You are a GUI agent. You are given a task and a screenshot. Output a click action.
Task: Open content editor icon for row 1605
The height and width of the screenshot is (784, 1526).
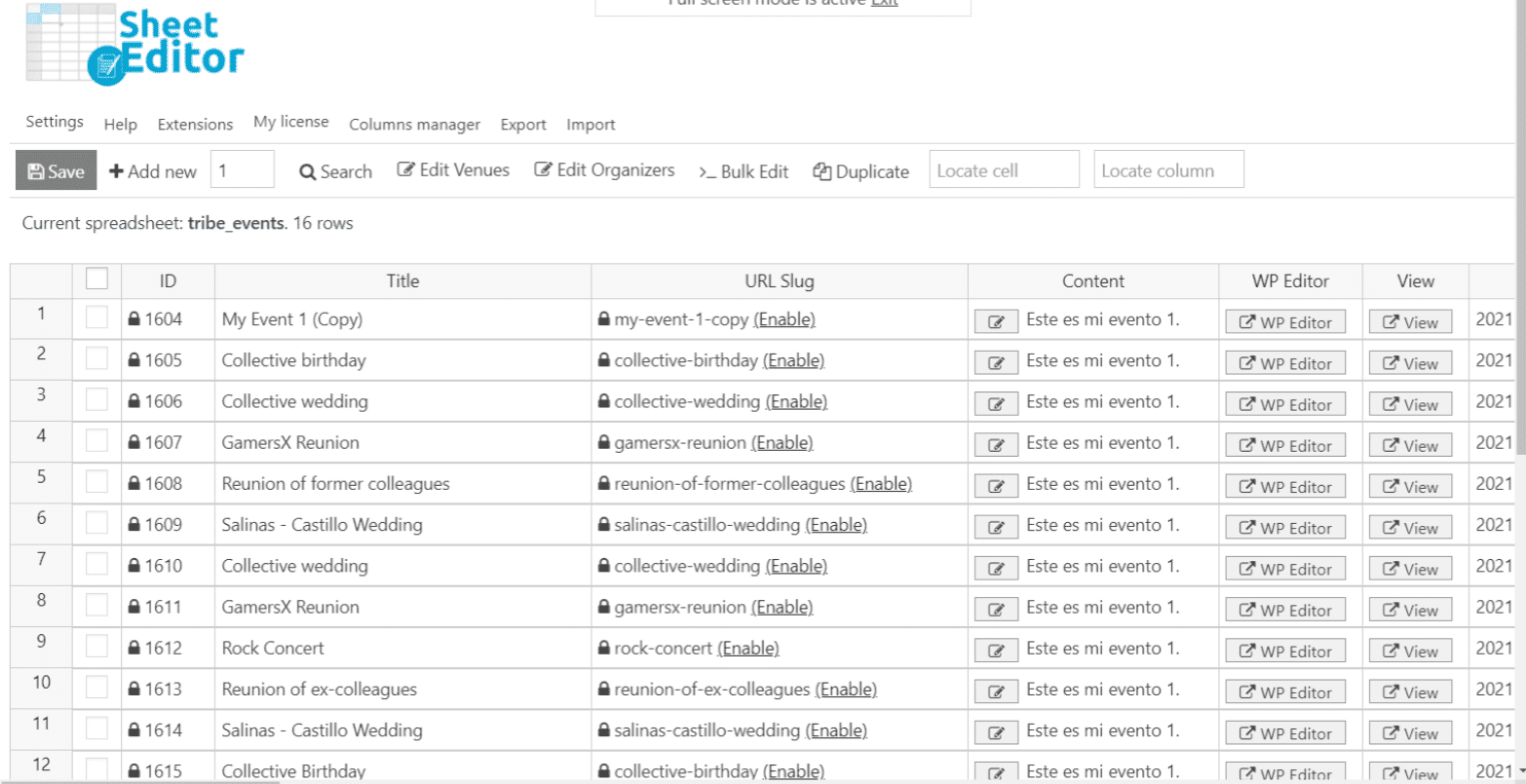click(996, 363)
